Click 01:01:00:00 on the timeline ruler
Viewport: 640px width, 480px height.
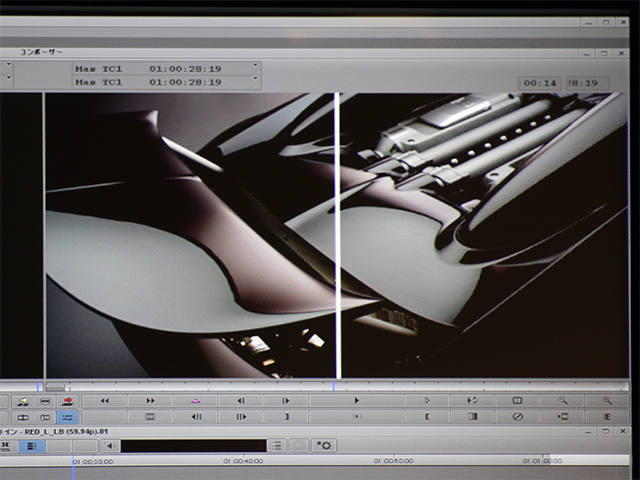(543, 461)
